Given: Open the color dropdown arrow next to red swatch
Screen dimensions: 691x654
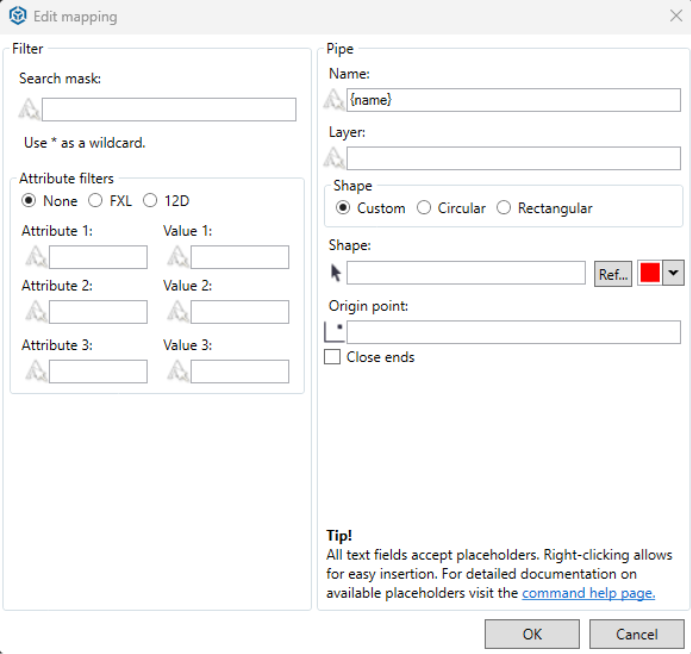Looking at the screenshot, I should point(673,273).
